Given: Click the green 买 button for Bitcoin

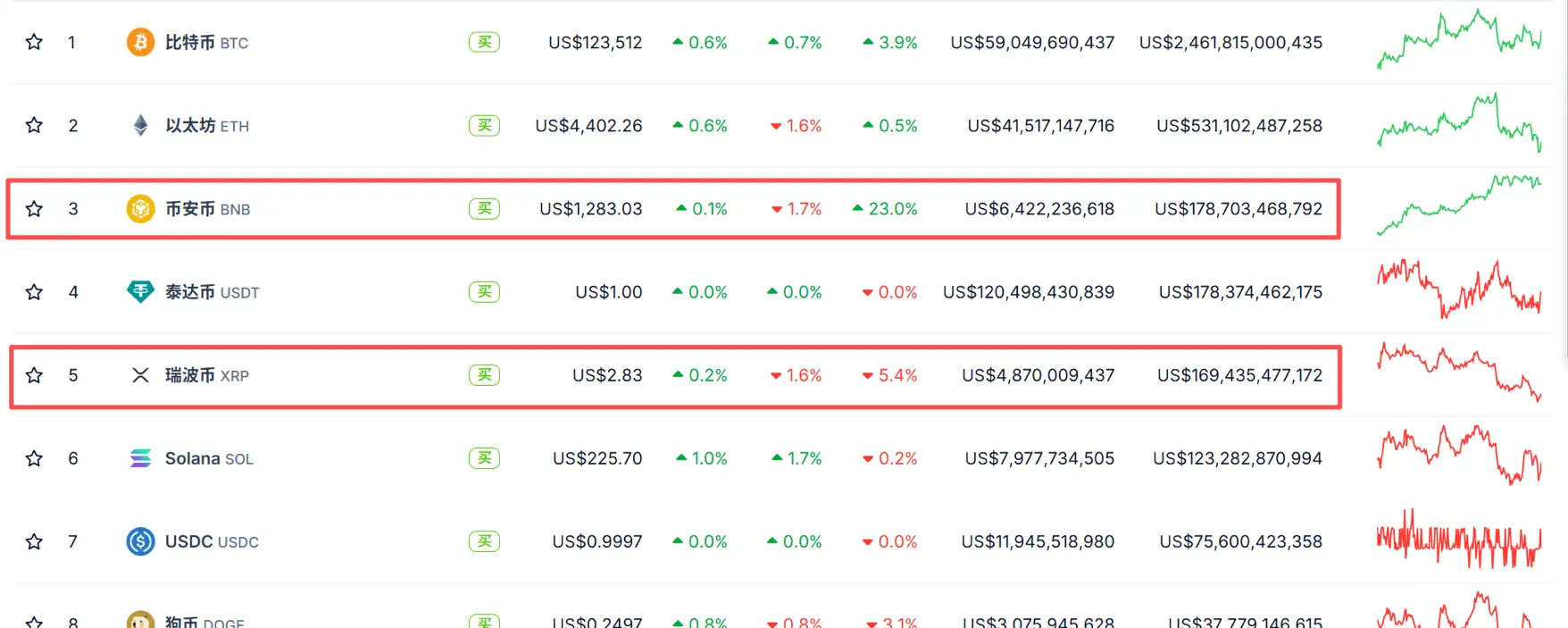Looking at the screenshot, I should pos(484,42).
